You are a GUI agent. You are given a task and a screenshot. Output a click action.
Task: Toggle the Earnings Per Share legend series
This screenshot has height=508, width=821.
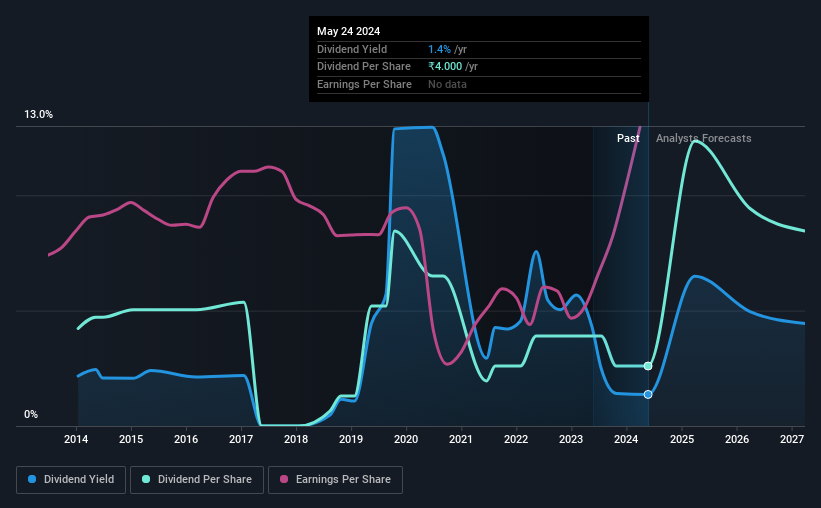coord(336,480)
